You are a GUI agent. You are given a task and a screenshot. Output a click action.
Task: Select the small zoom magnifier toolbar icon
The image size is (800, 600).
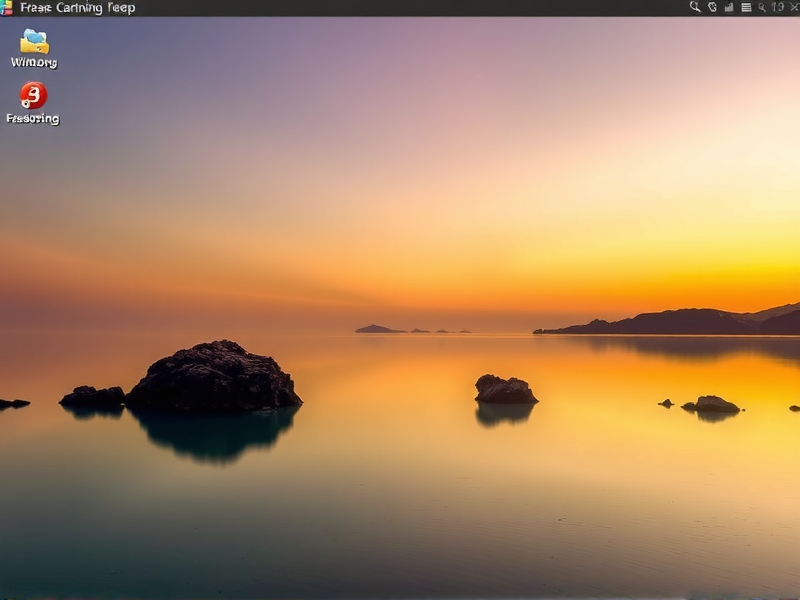point(762,7)
